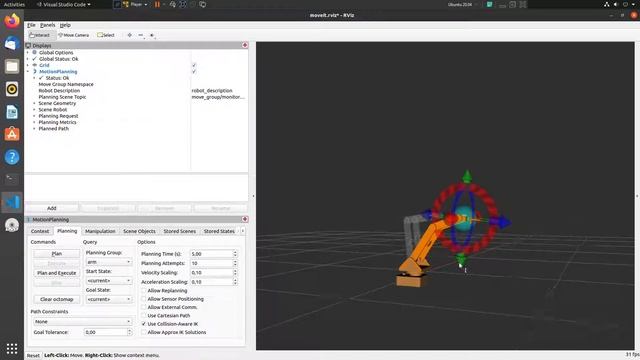This screenshot has width=640, height=360.
Task: Open Help from the dock
Action: [12, 157]
